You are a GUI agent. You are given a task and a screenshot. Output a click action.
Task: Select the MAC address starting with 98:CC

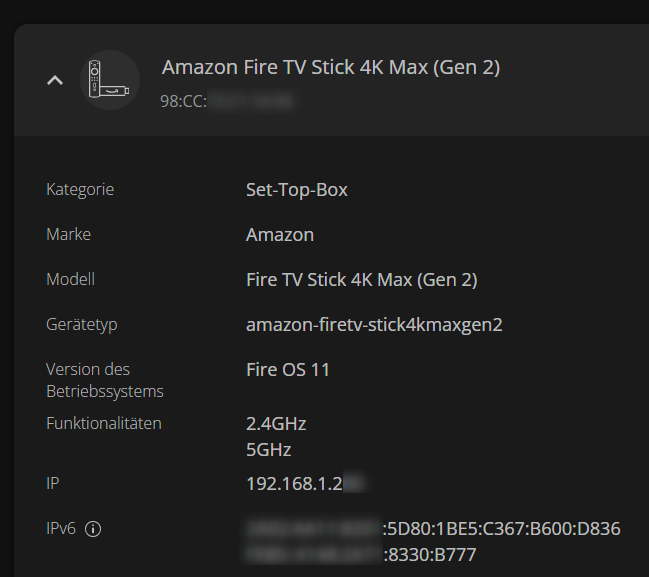point(226,101)
